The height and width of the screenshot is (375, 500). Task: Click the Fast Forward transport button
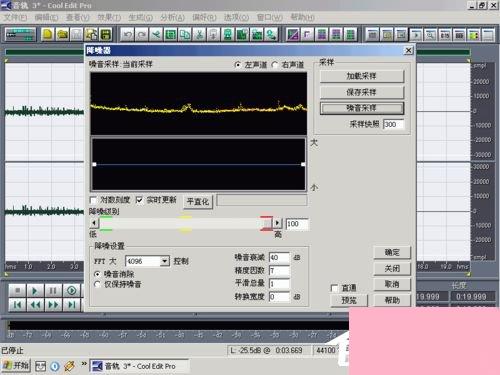pos(53,305)
